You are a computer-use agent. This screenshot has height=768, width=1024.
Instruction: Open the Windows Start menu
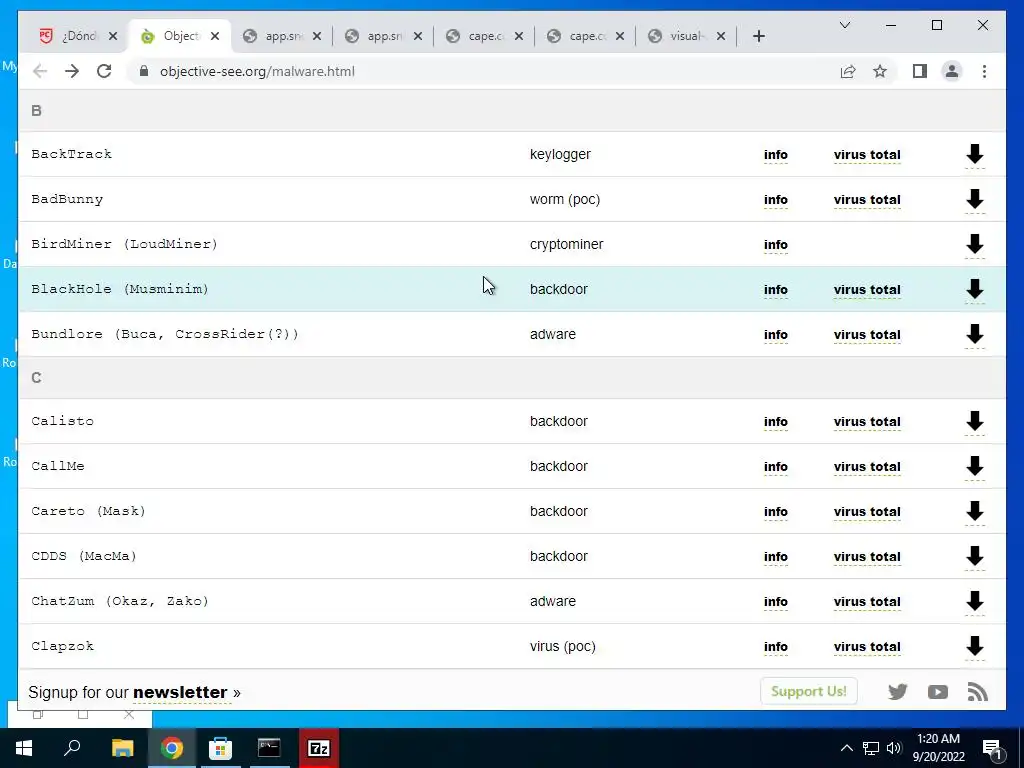click(x=24, y=748)
